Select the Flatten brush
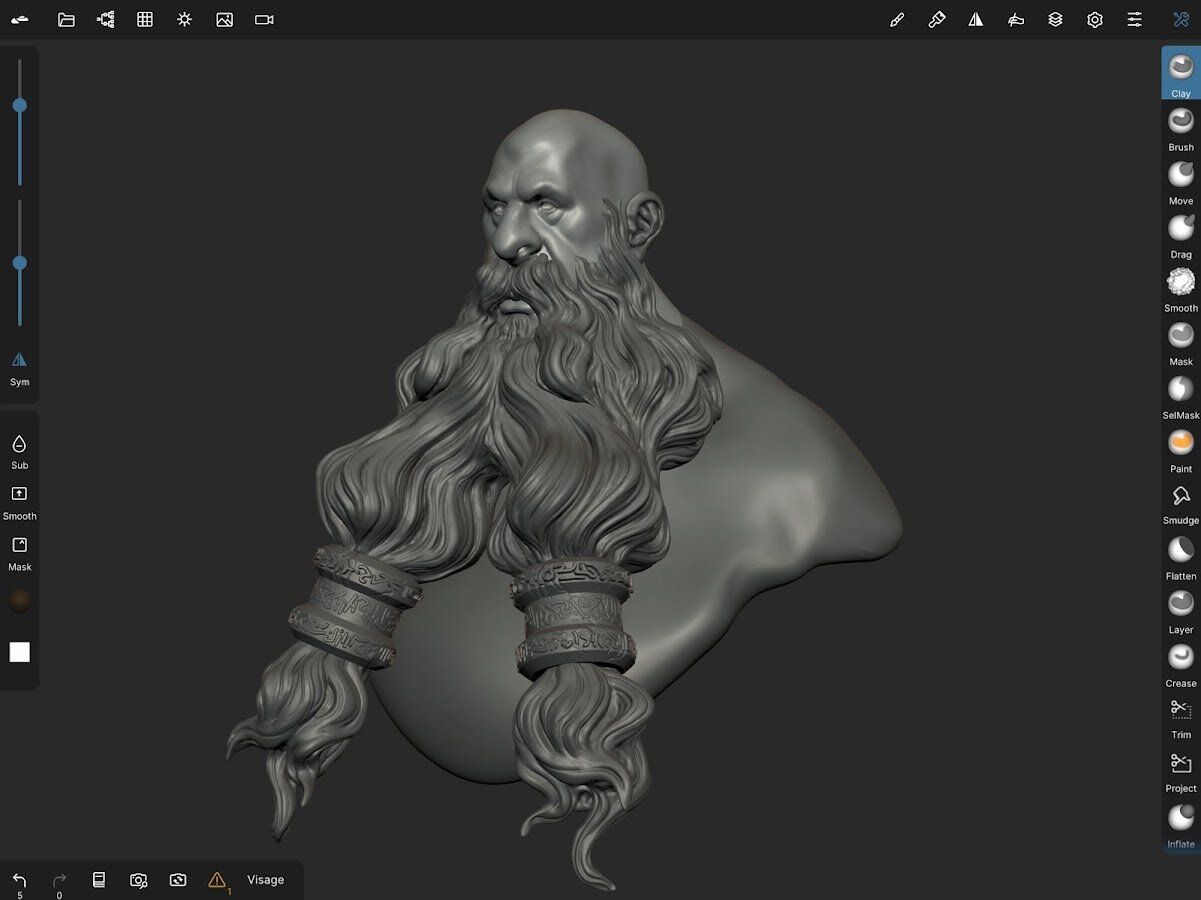The width and height of the screenshot is (1201, 900). pyautogui.click(x=1180, y=554)
